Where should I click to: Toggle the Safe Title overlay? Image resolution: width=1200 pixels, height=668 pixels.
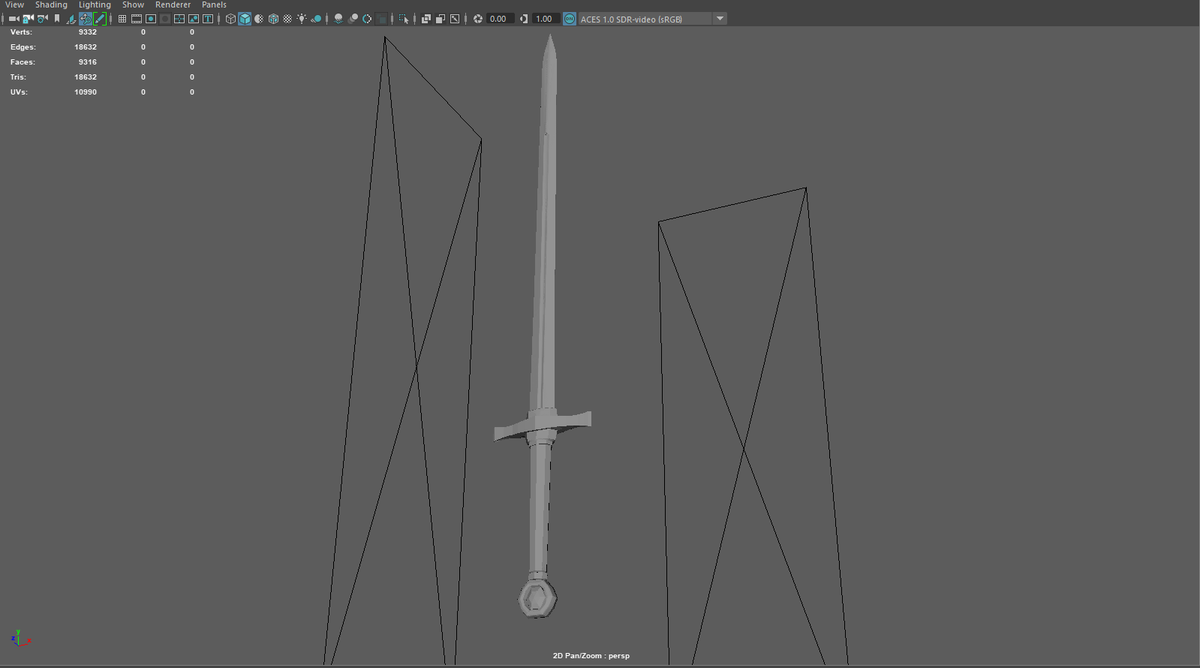(x=208, y=19)
